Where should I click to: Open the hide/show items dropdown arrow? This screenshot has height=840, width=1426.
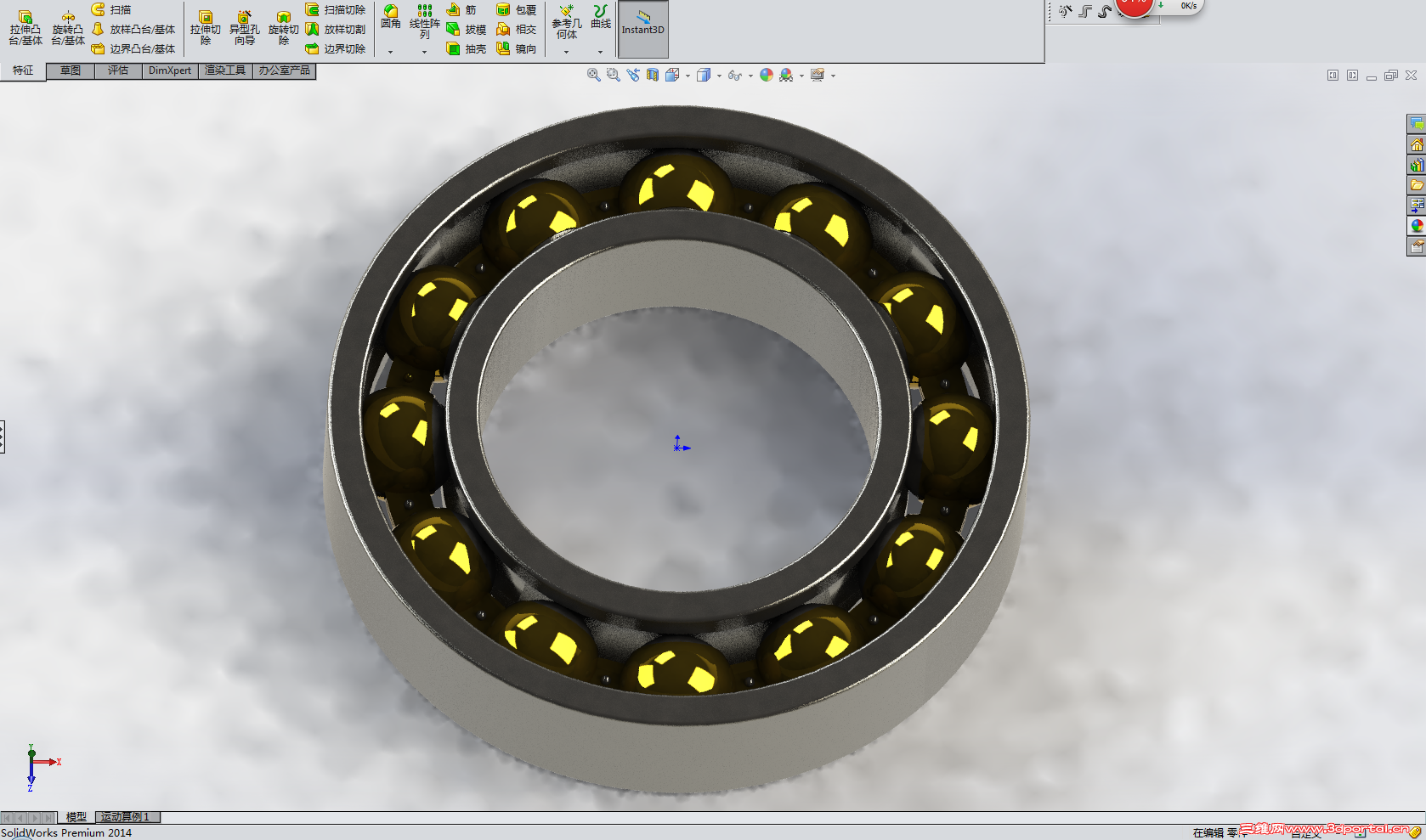coord(750,76)
